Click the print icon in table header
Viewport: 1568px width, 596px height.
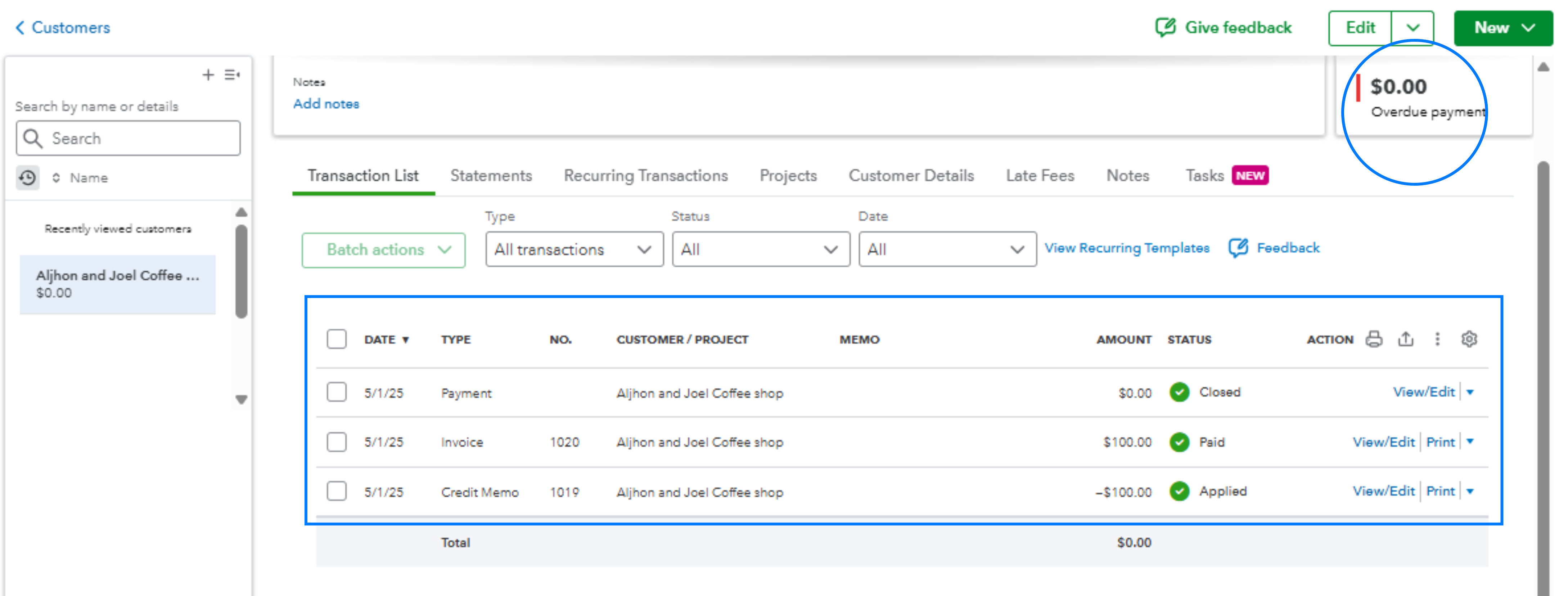[1373, 339]
